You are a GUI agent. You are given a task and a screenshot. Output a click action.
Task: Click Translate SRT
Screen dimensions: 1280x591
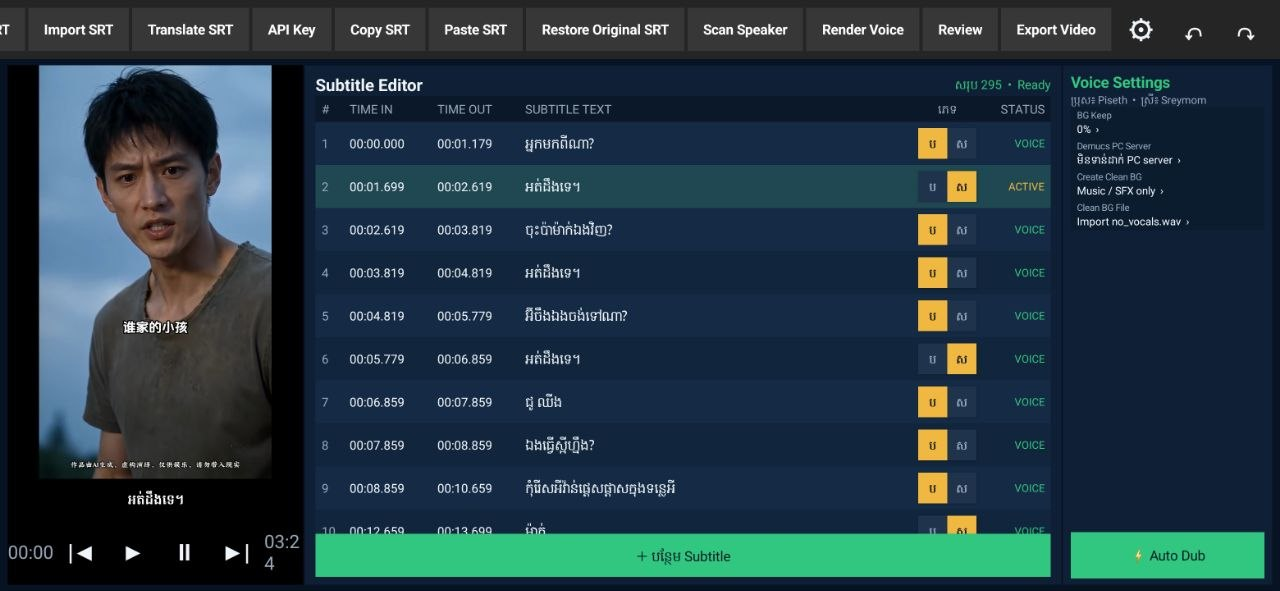pyautogui.click(x=190, y=30)
